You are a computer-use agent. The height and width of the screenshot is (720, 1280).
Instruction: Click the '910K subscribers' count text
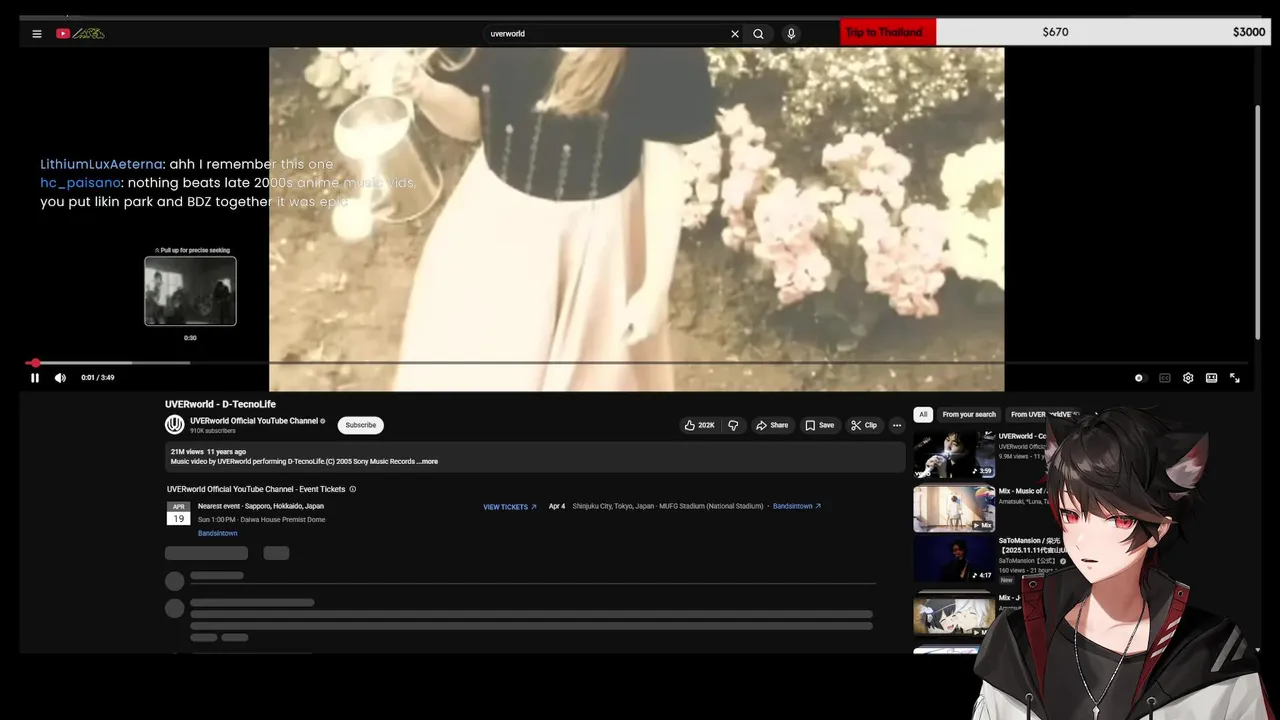(x=213, y=431)
